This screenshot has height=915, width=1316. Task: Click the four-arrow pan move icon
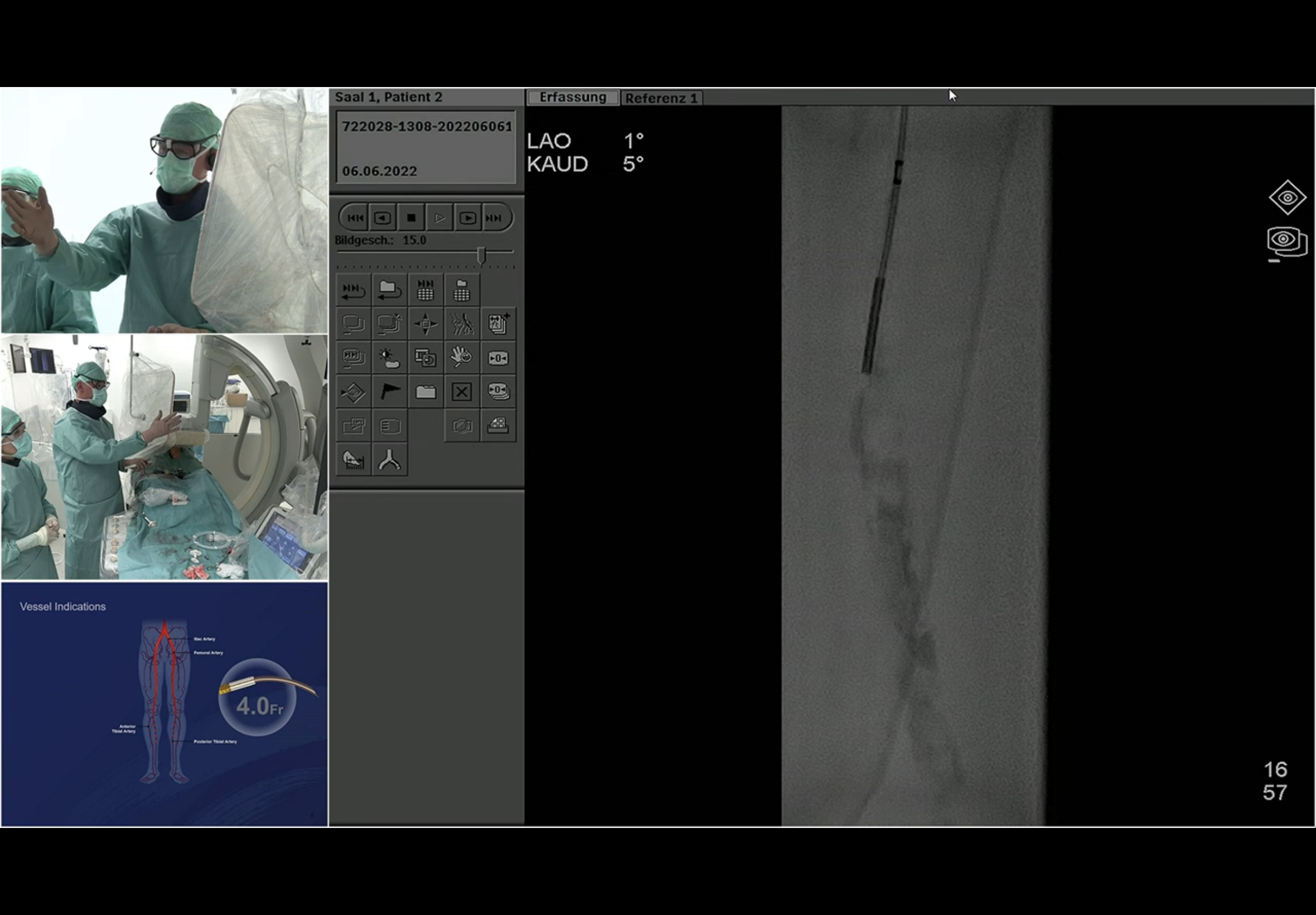point(425,325)
